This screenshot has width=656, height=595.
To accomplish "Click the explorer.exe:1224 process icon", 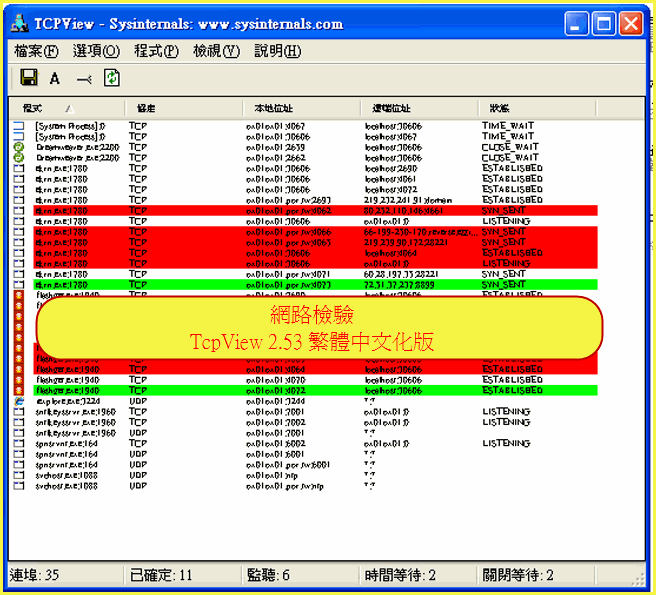I will coord(18,400).
